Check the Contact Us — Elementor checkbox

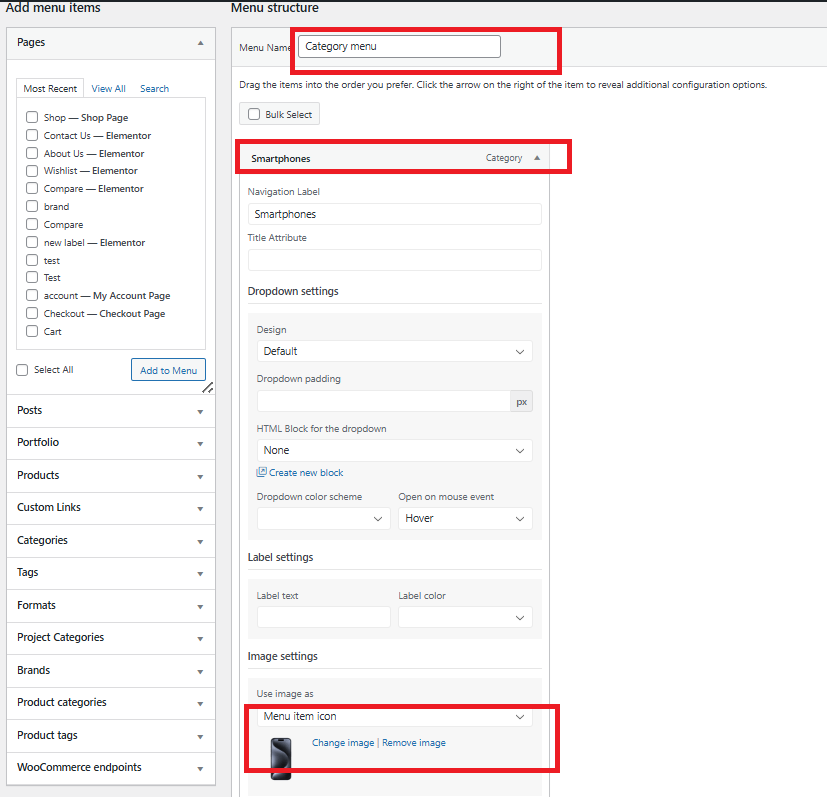(32, 135)
